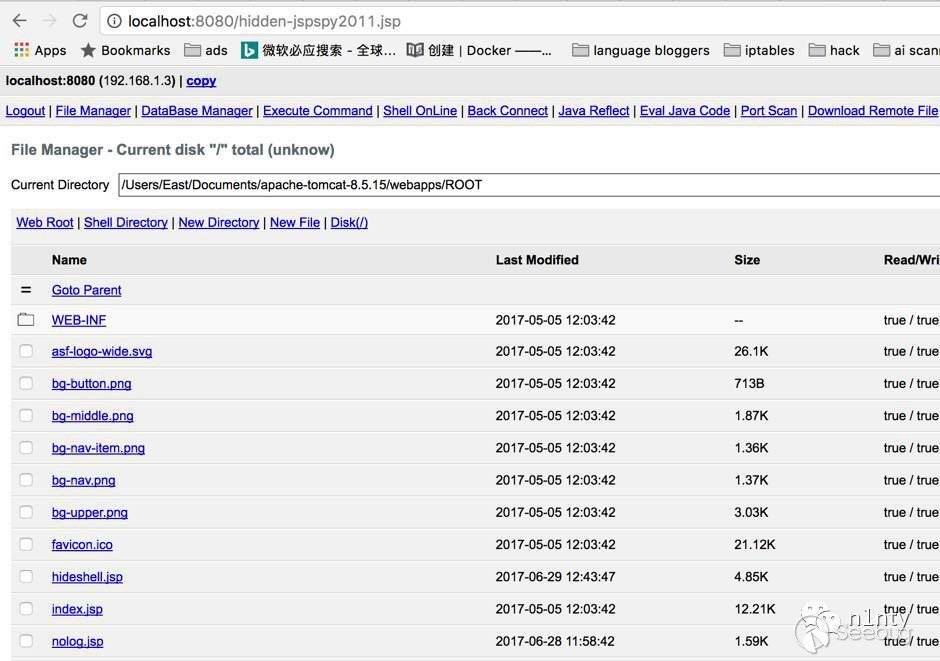Click the New Directory link
The height and width of the screenshot is (661, 940).
click(x=218, y=223)
